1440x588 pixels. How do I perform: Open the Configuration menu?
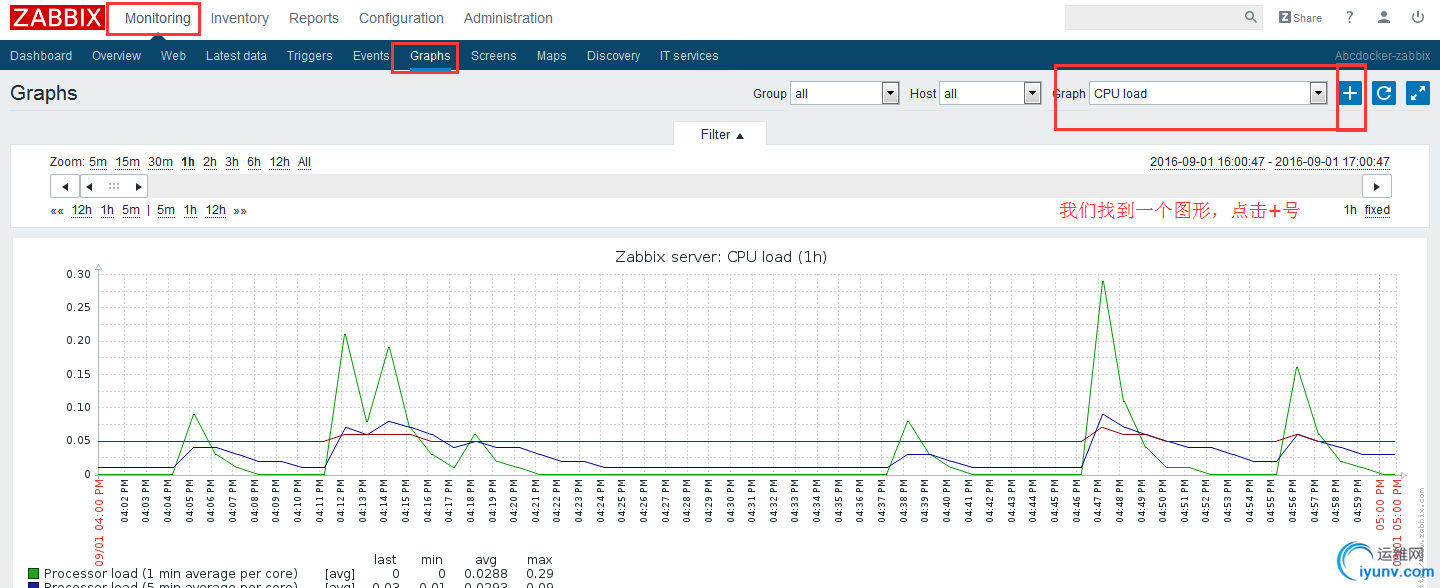click(x=401, y=18)
